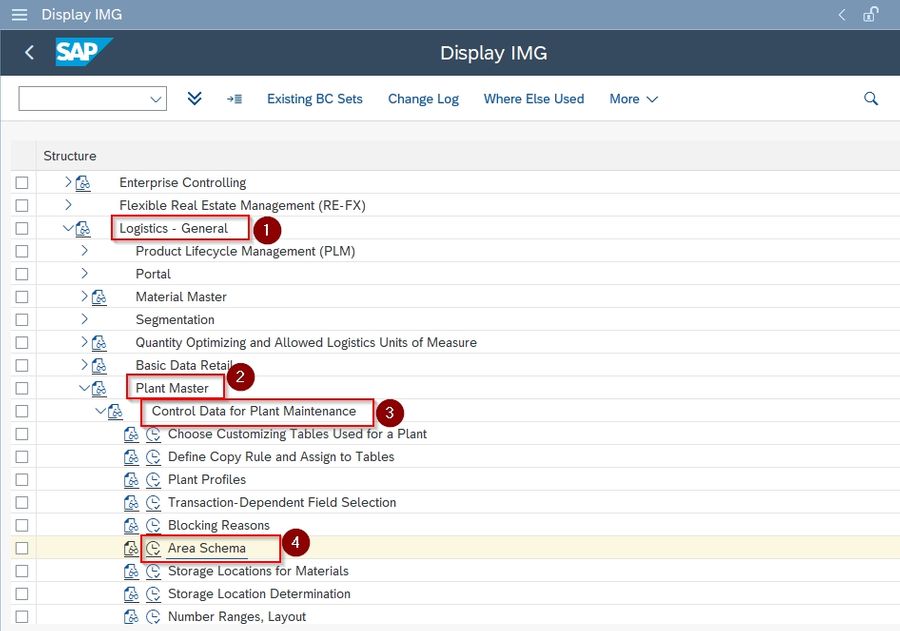Tick the checkbox on the Area Schema row

coord(22,548)
